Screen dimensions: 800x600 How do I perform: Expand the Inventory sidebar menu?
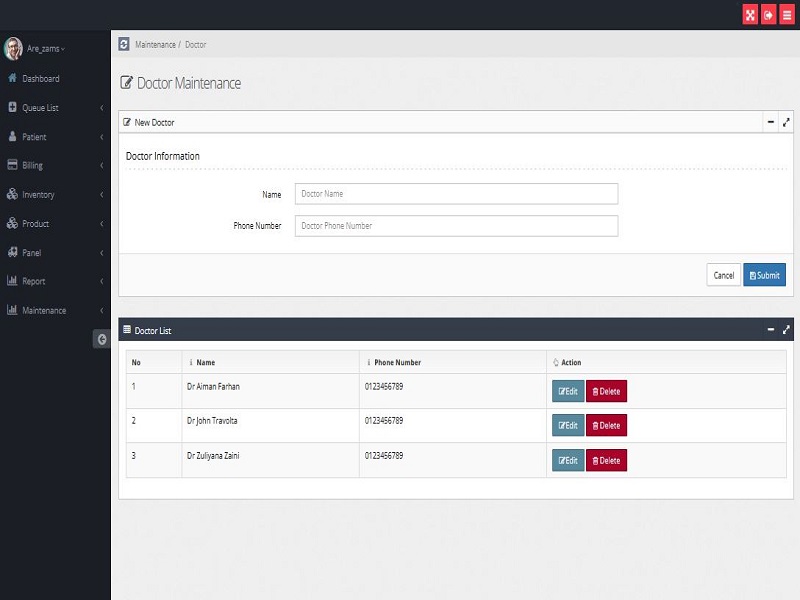pos(55,195)
